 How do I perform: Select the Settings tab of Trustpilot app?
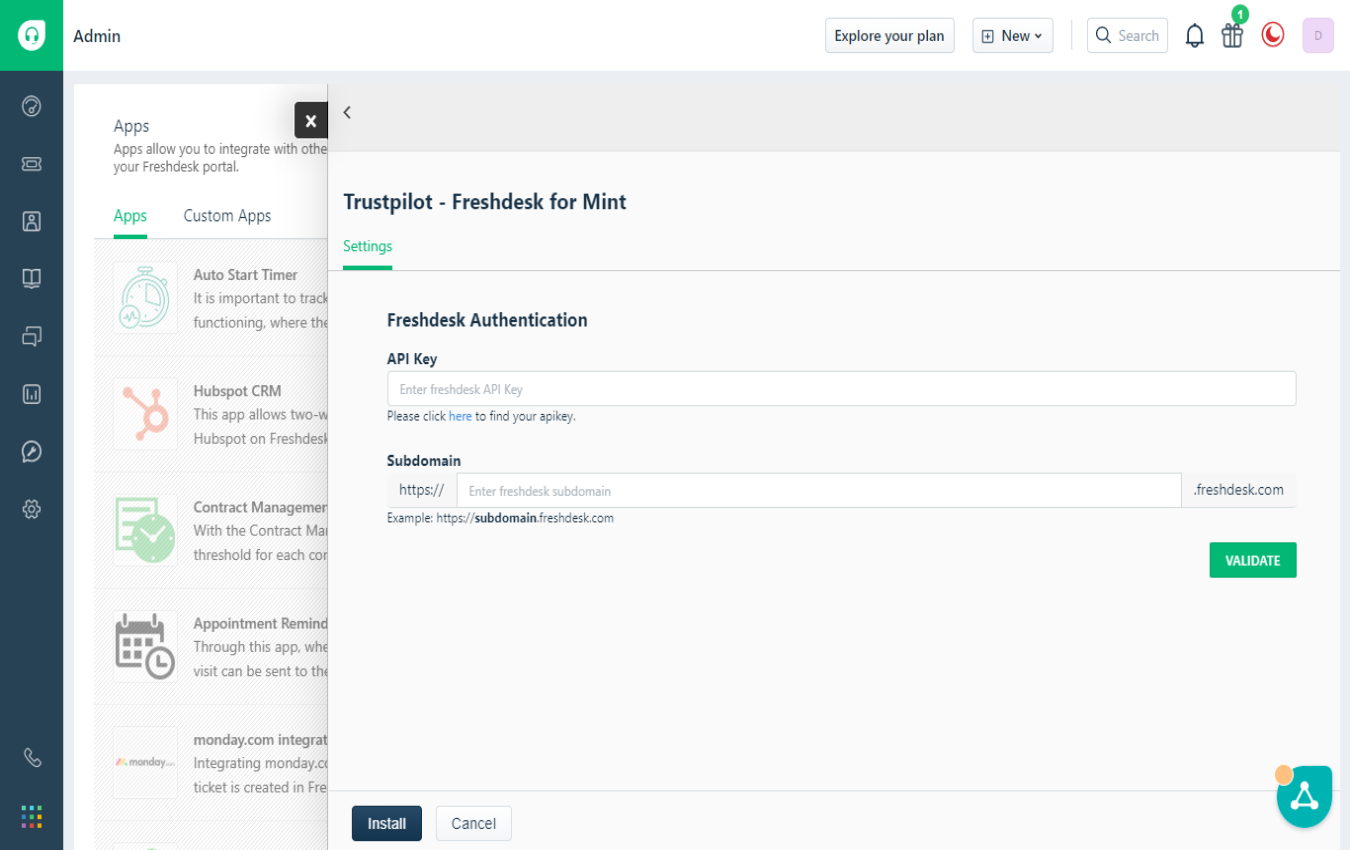click(367, 246)
